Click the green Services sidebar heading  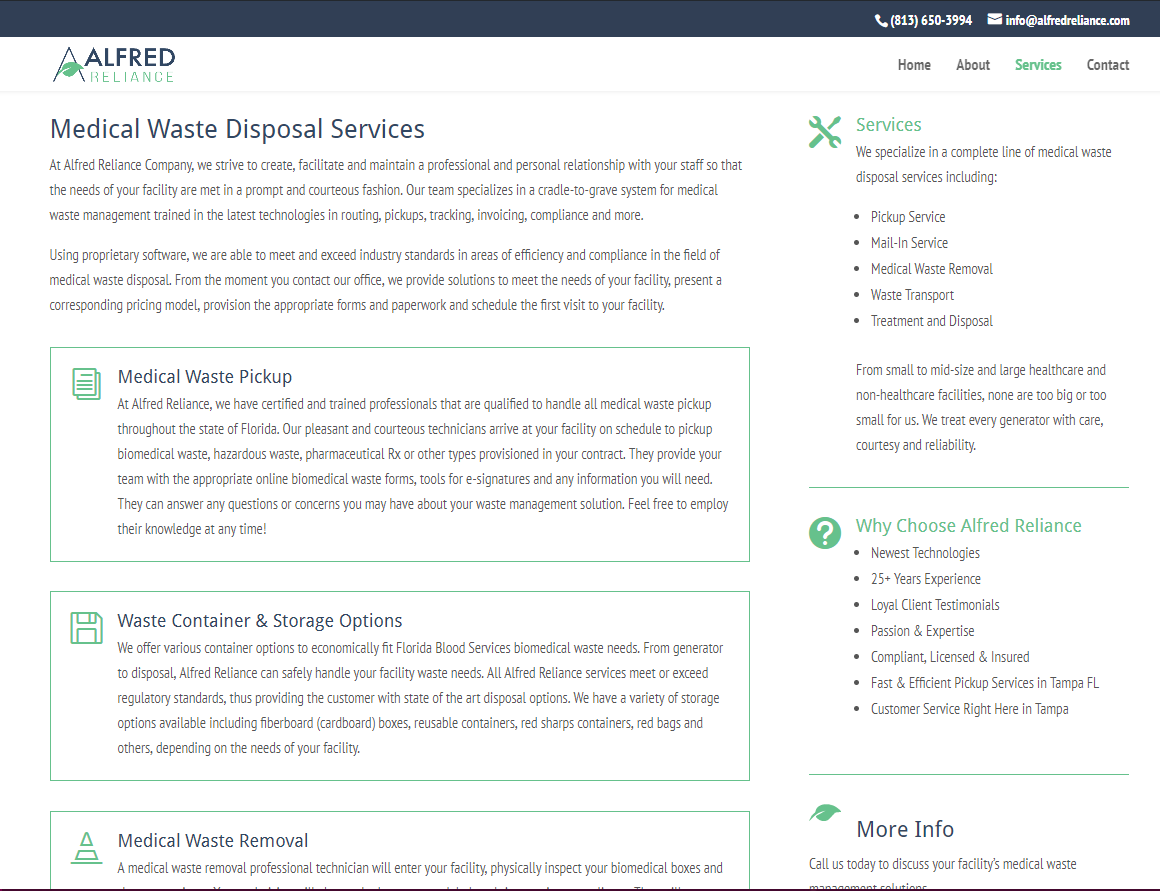click(x=888, y=124)
